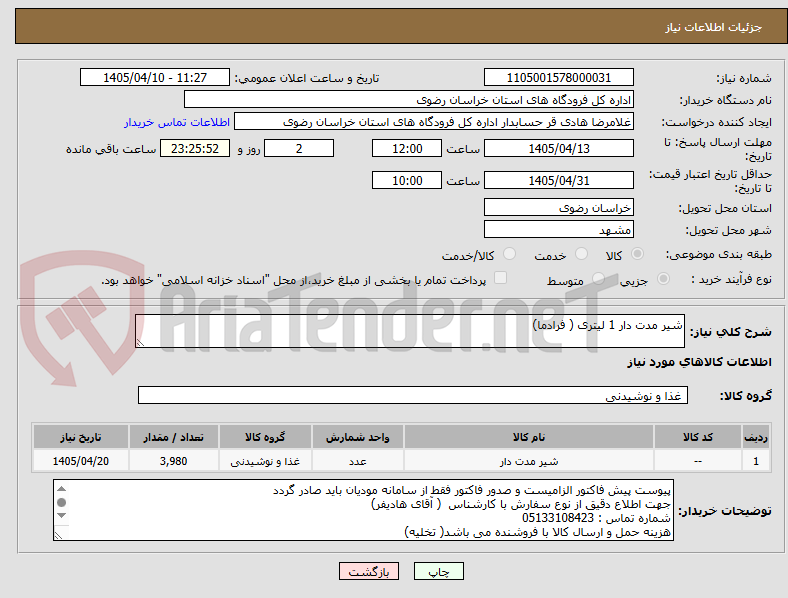Toggle the اسناد خزانه اسلامی payment checkbox

pos(501,278)
